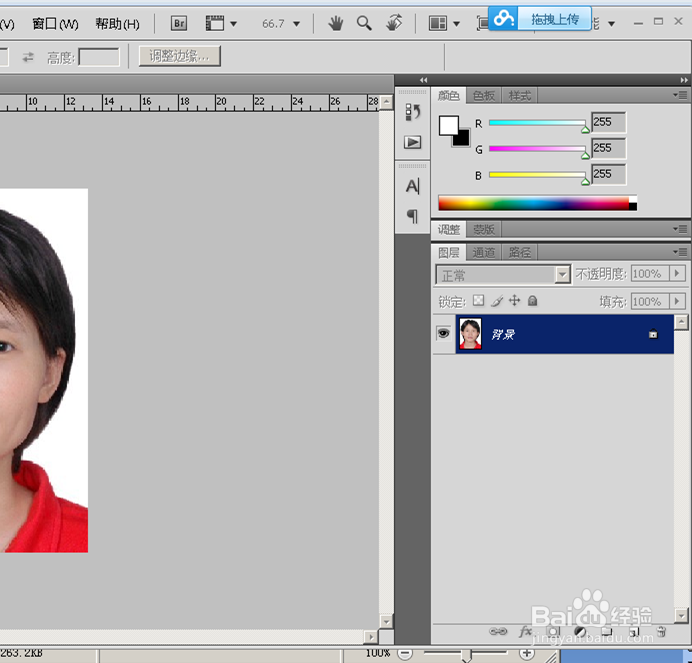Open the 帮助(H) menu
The width and height of the screenshot is (692, 663).
click(x=117, y=23)
